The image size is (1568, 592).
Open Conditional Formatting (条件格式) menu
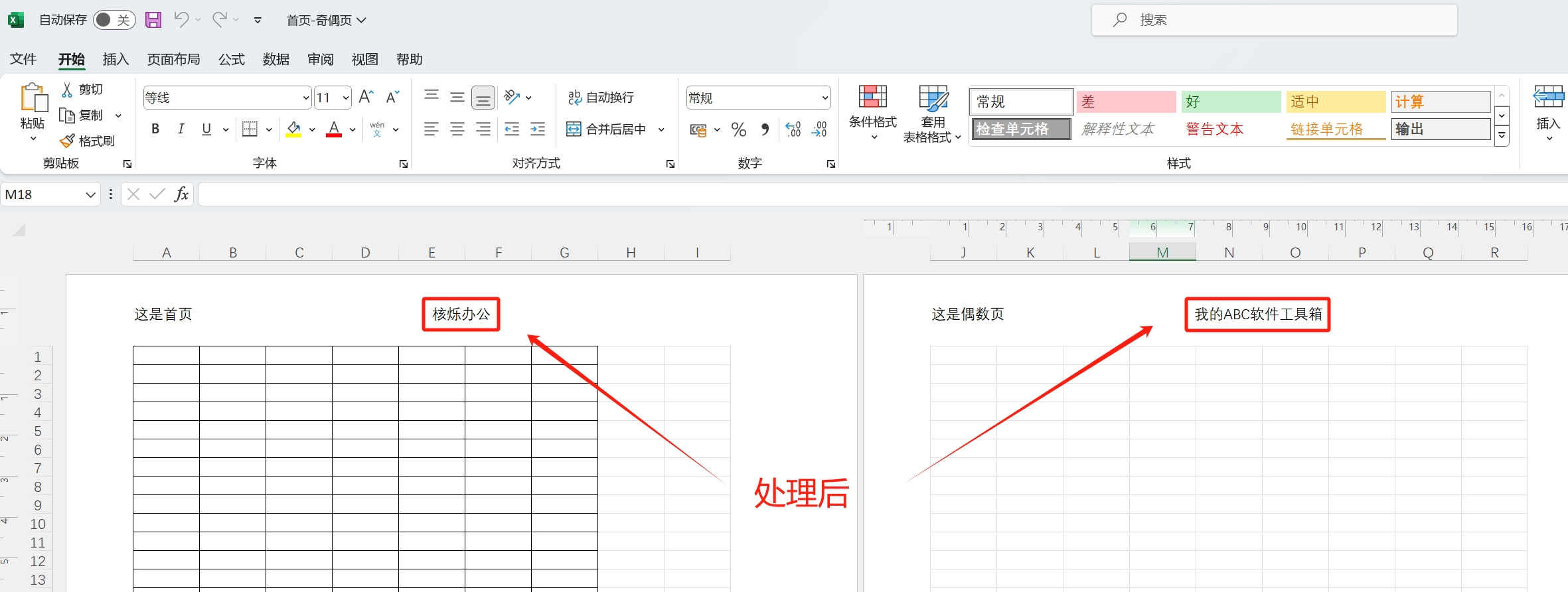coord(873,113)
